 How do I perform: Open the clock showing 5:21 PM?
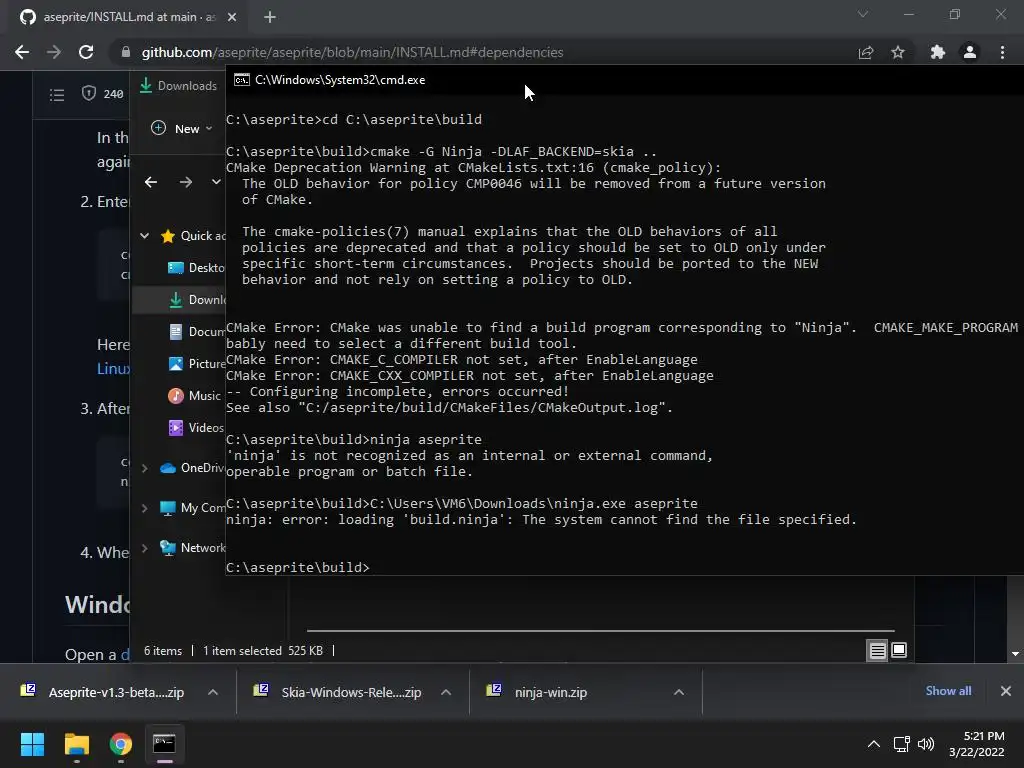coord(977,744)
